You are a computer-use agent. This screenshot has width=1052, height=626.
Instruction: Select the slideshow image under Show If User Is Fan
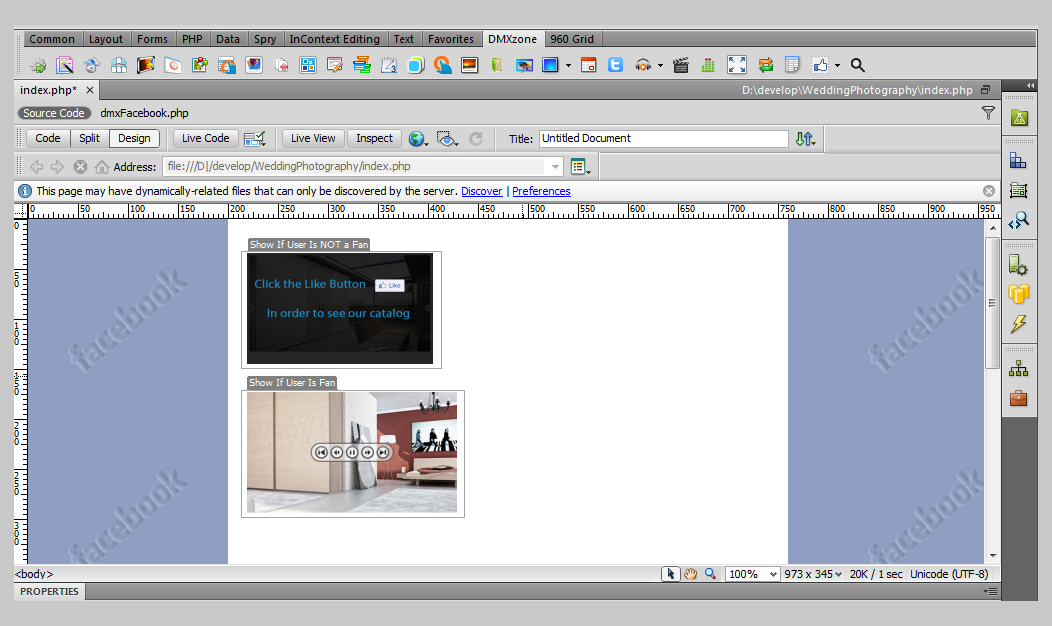click(352, 453)
